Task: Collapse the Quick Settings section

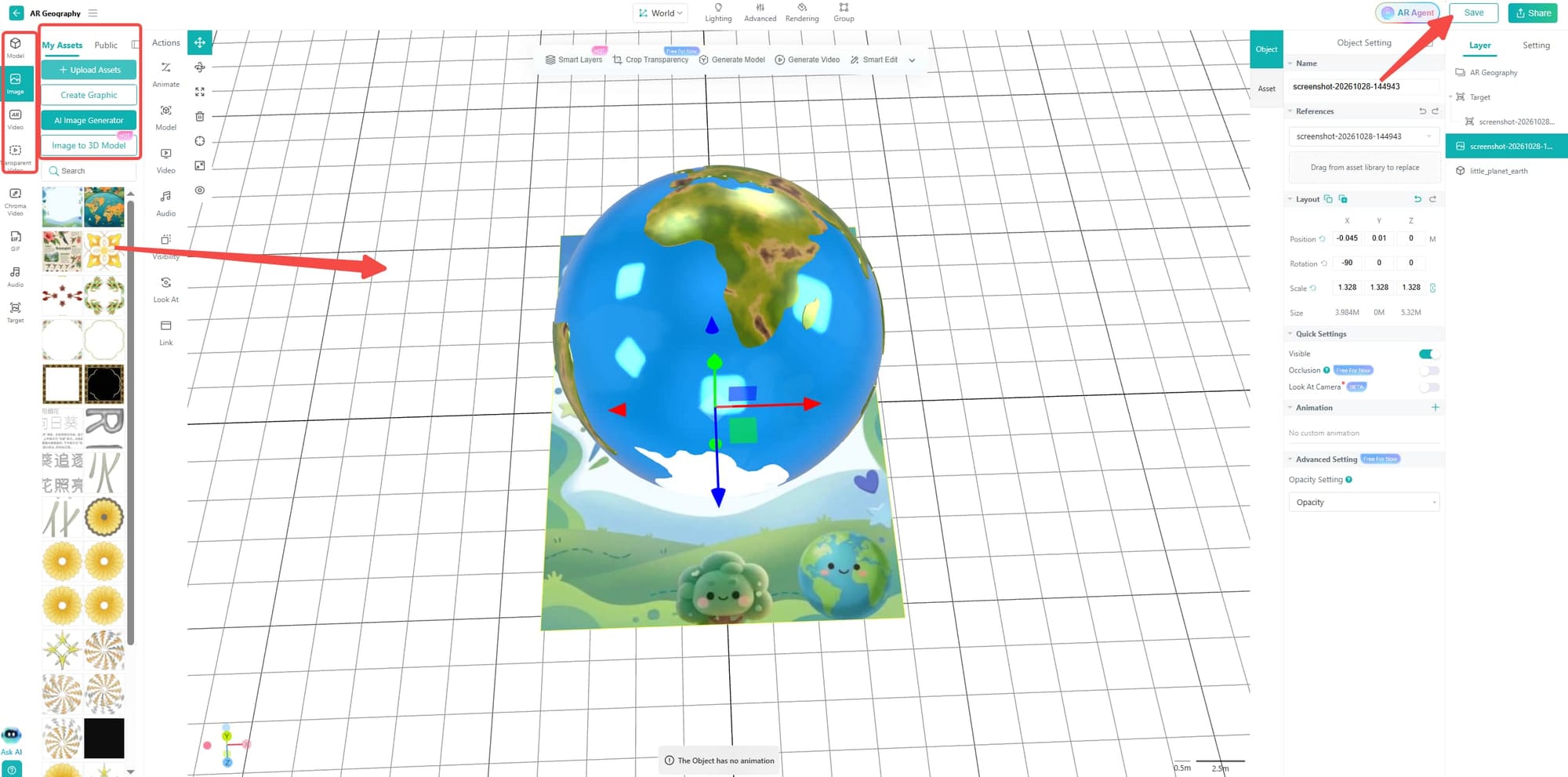Action: click(x=1290, y=334)
